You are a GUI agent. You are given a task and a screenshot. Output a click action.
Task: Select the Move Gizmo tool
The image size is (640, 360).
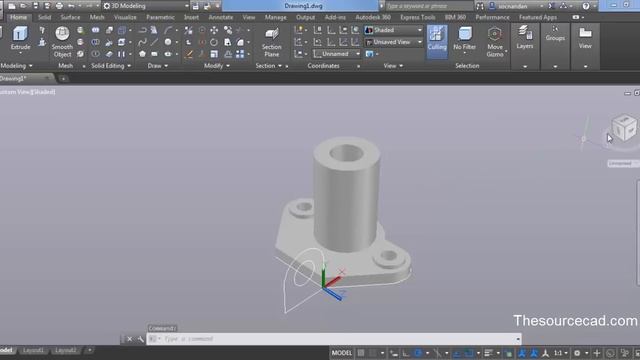point(495,41)
